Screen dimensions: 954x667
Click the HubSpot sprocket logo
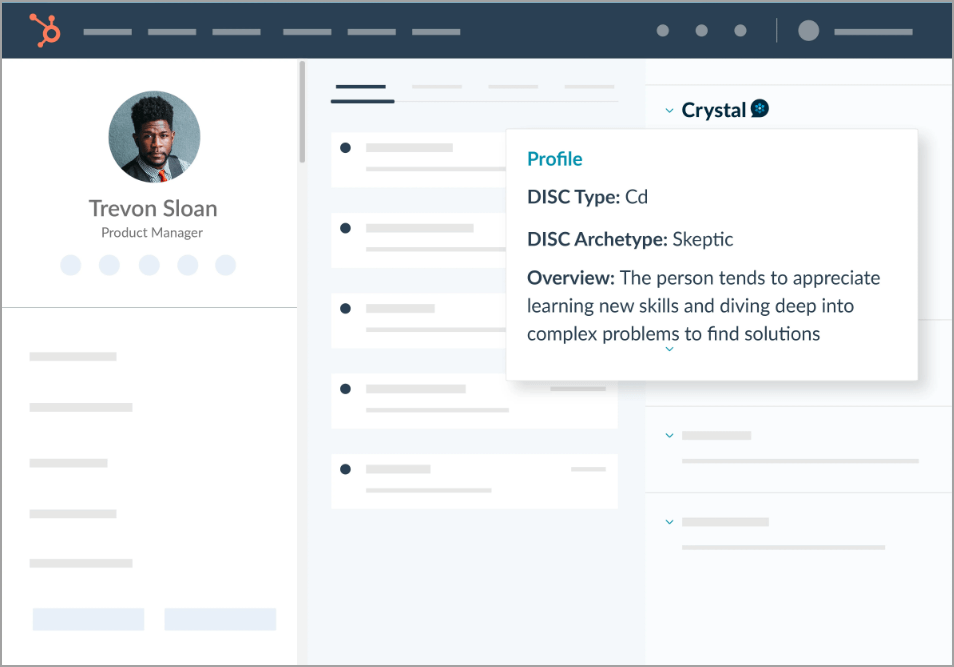coord(45,30)
